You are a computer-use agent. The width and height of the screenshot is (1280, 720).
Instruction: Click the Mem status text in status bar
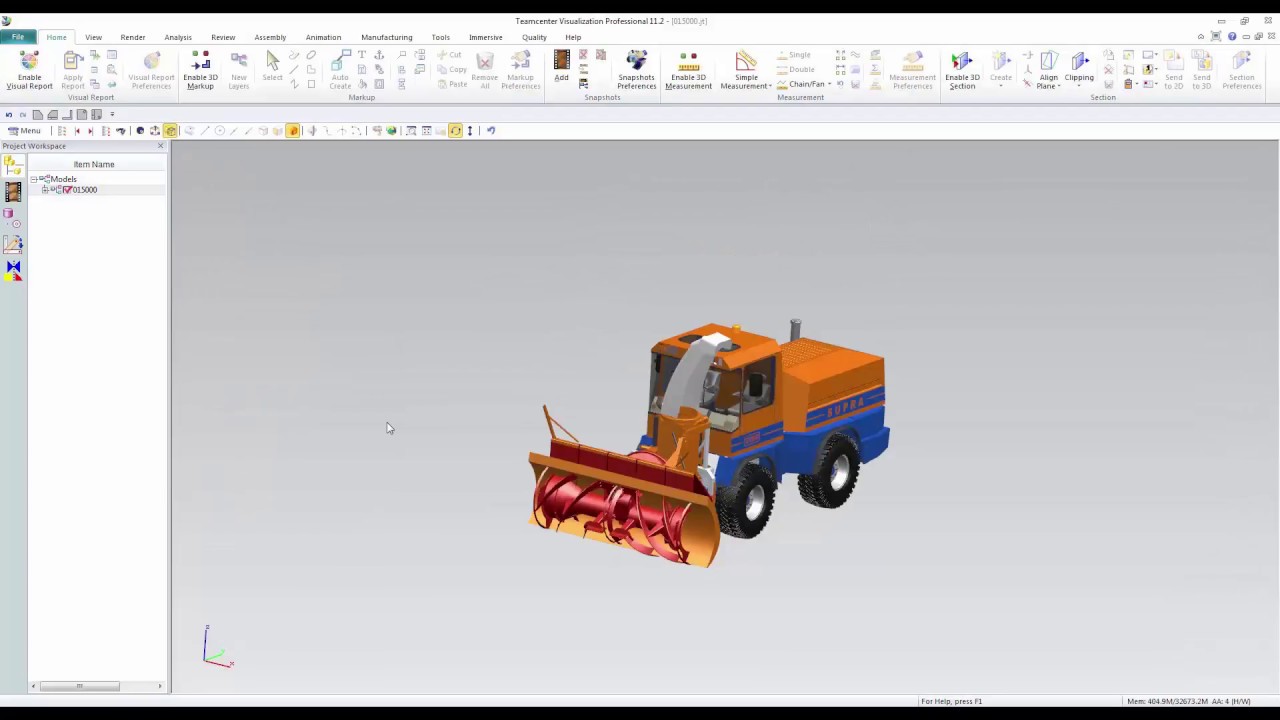(x=1188, y=701)
